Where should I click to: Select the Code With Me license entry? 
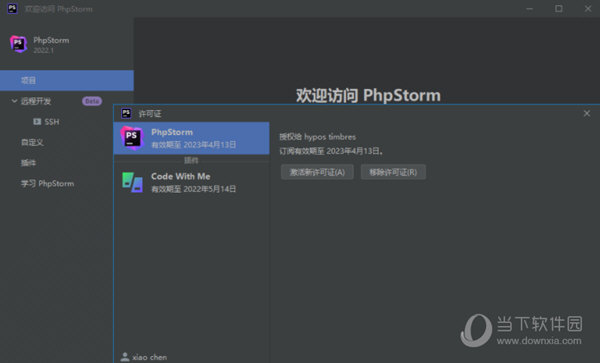point(191,182)
